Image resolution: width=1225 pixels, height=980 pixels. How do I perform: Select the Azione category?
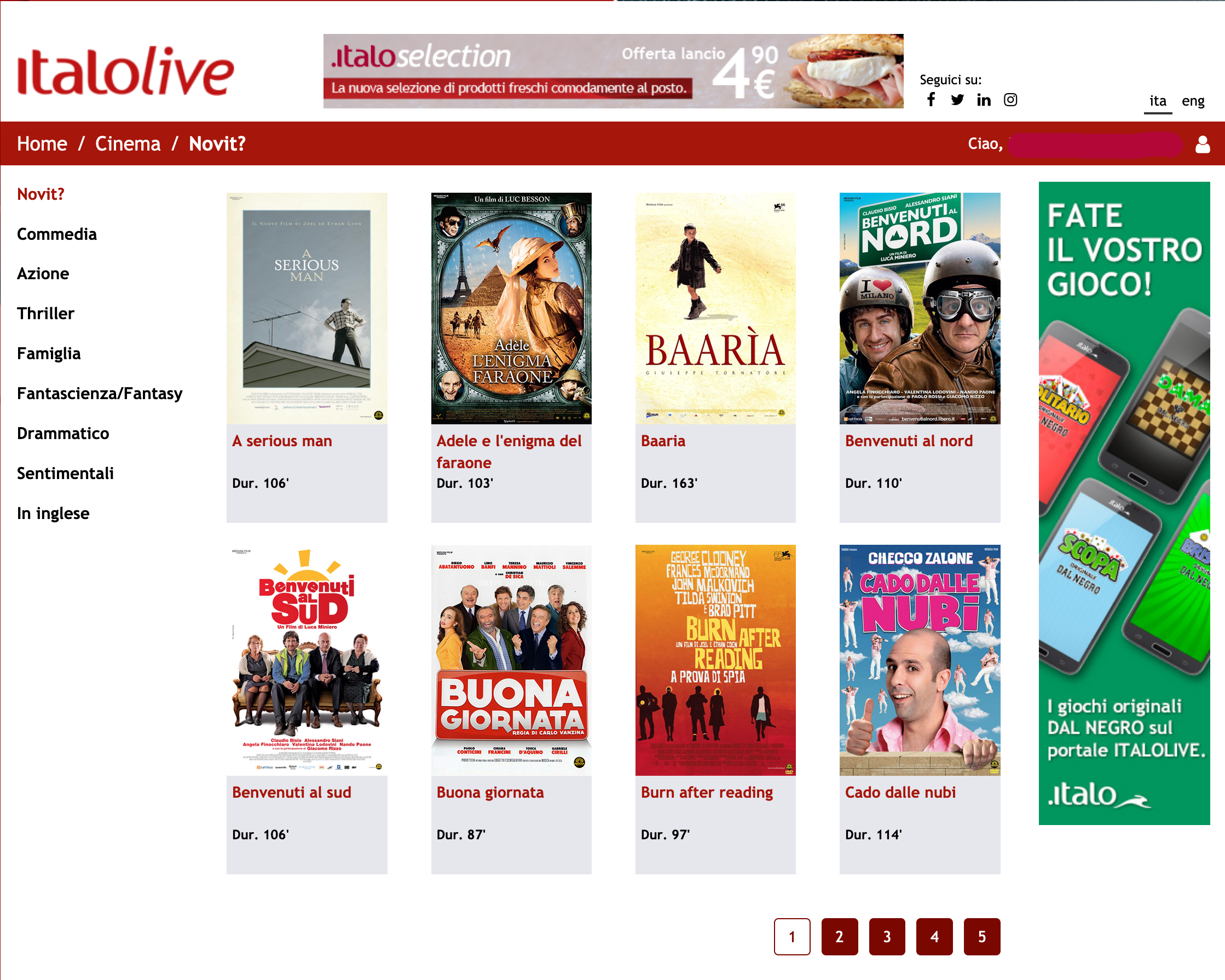click(43, 273)
